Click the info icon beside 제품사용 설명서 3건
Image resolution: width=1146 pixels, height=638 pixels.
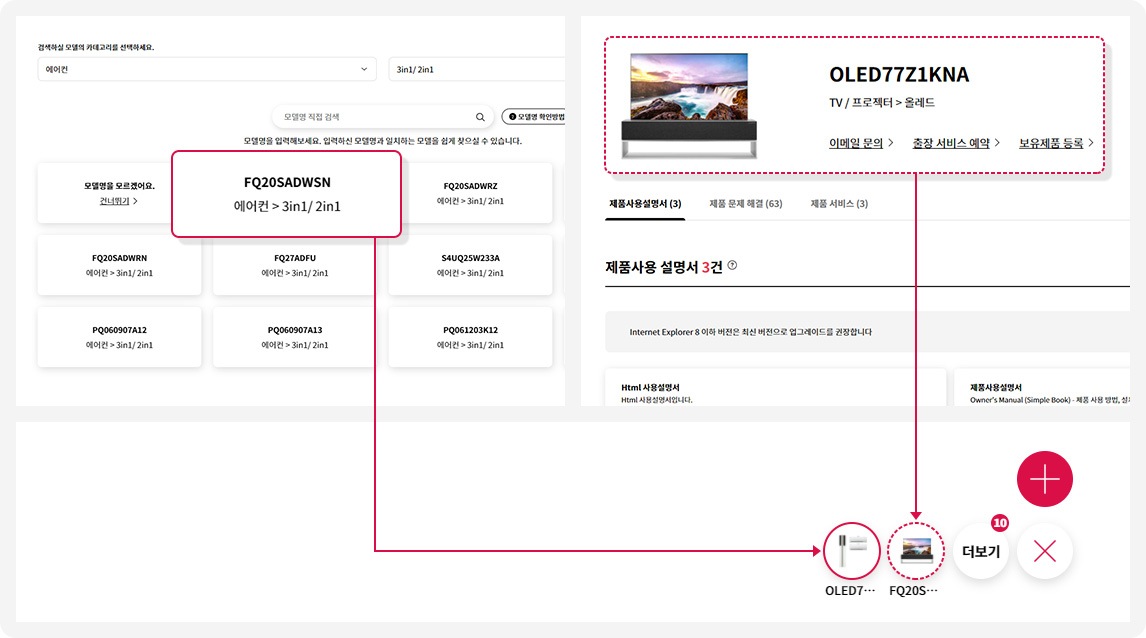click(732, 265)
